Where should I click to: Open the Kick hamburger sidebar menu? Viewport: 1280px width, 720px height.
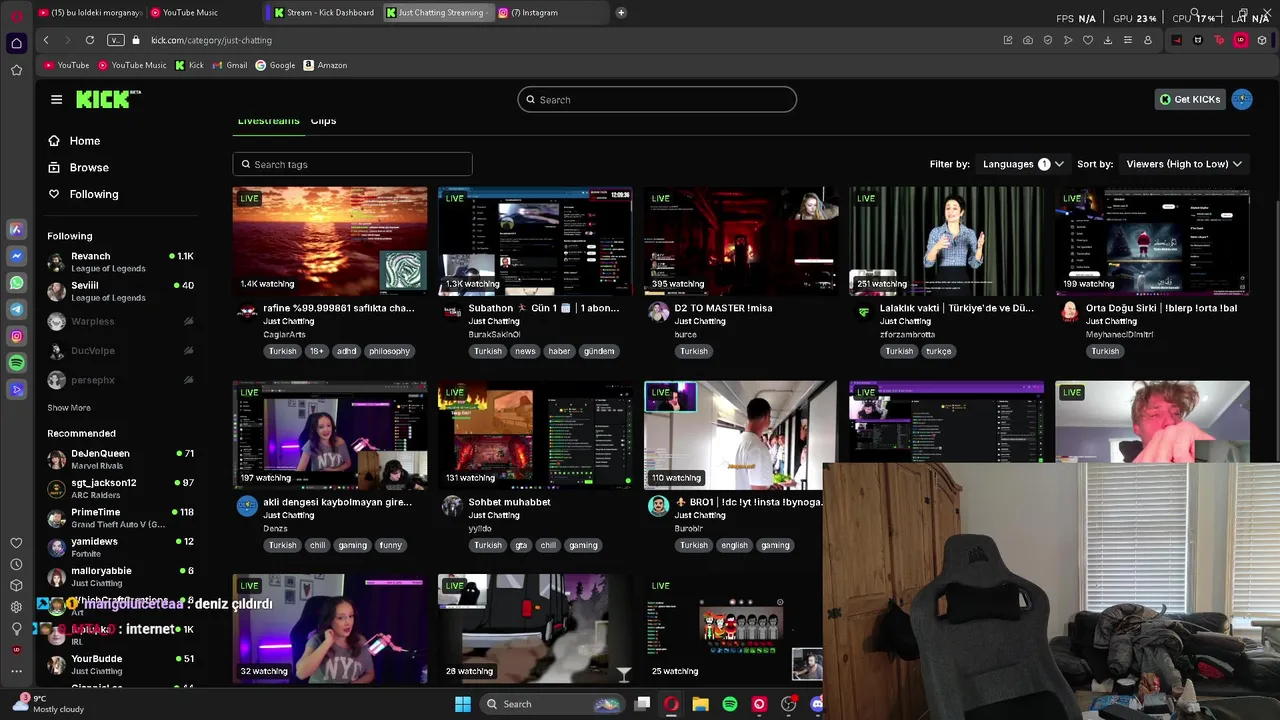click(56, 99)
